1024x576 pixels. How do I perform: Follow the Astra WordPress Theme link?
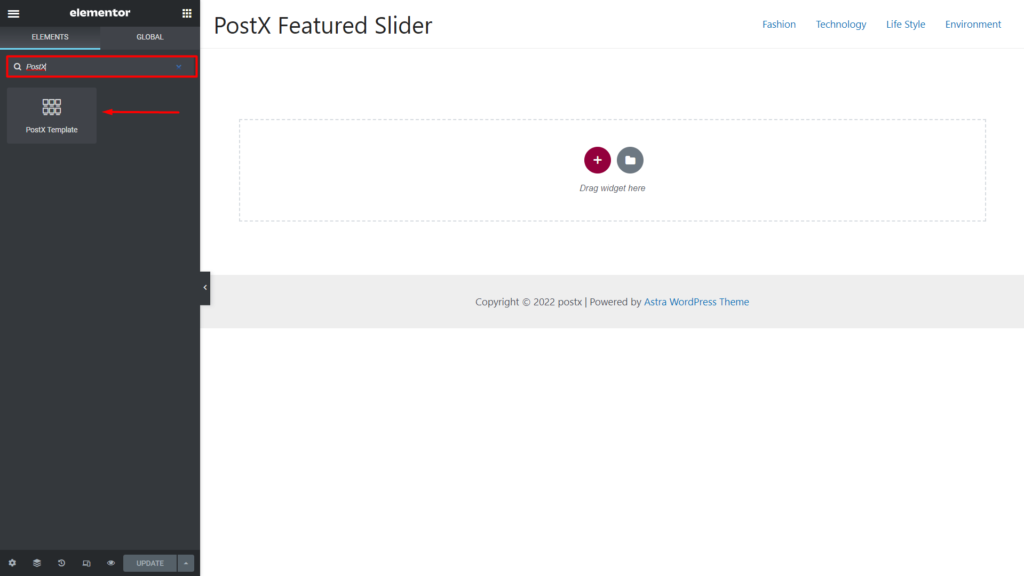pos(696,302)
